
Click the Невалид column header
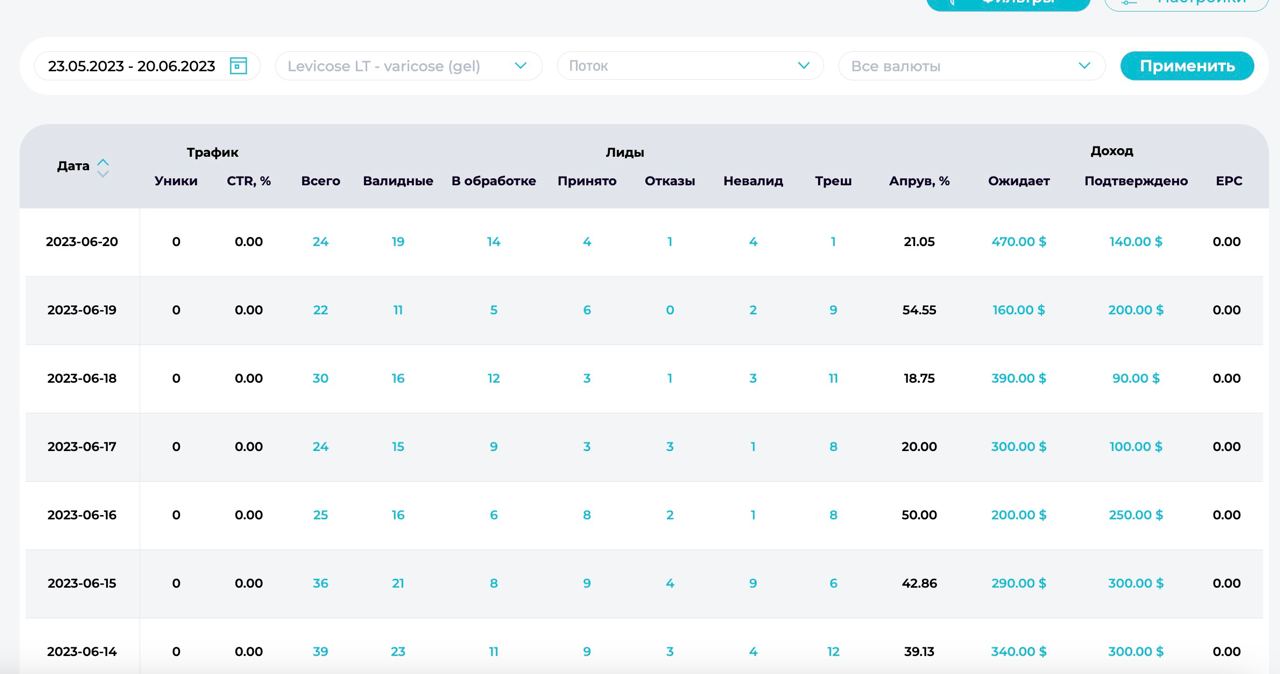click(x=753, y=181)
